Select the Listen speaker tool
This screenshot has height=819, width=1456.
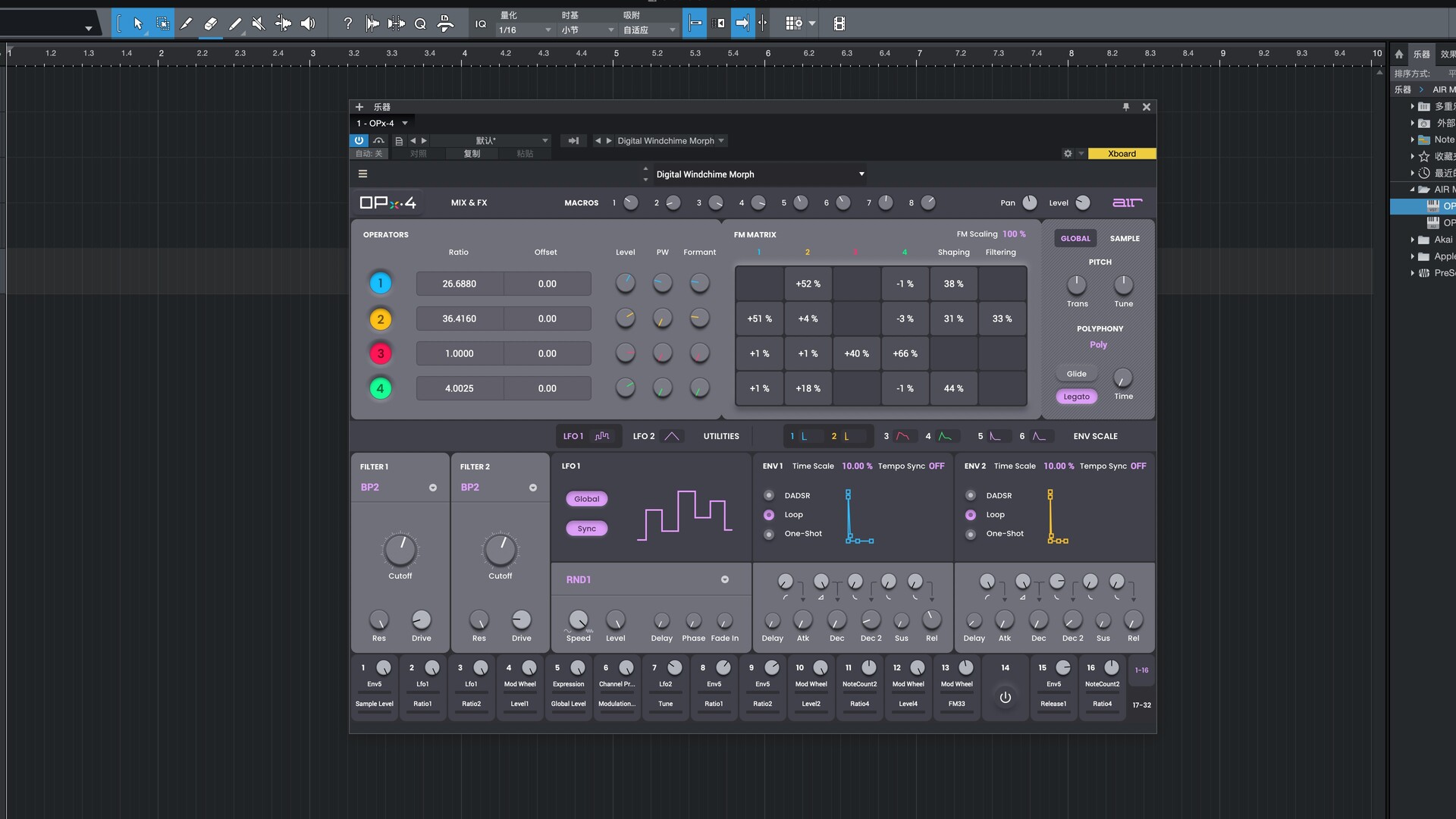(308, 24)
